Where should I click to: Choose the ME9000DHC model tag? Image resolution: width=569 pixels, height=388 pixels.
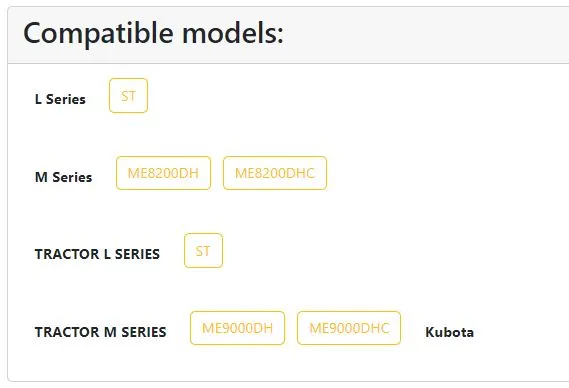click(x=349, y=328)
